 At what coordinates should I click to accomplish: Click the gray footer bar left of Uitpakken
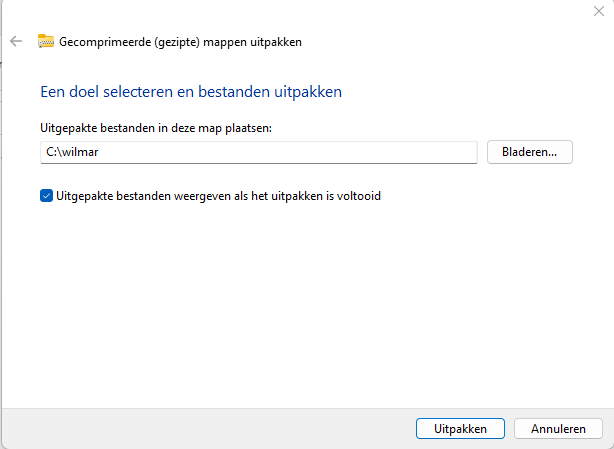[x=200, y=428]
